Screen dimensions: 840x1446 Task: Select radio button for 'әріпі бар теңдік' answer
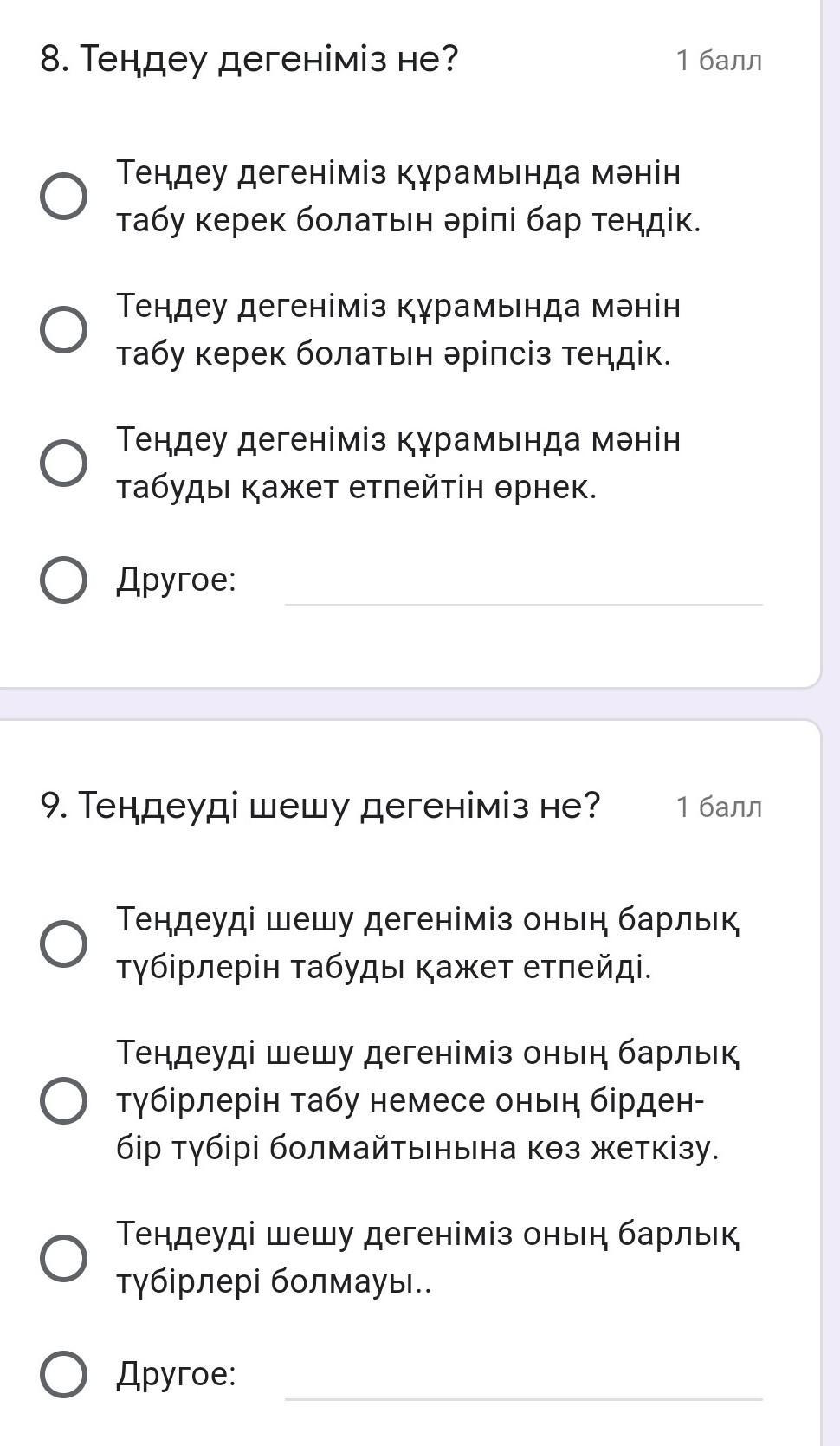[63, 197]
